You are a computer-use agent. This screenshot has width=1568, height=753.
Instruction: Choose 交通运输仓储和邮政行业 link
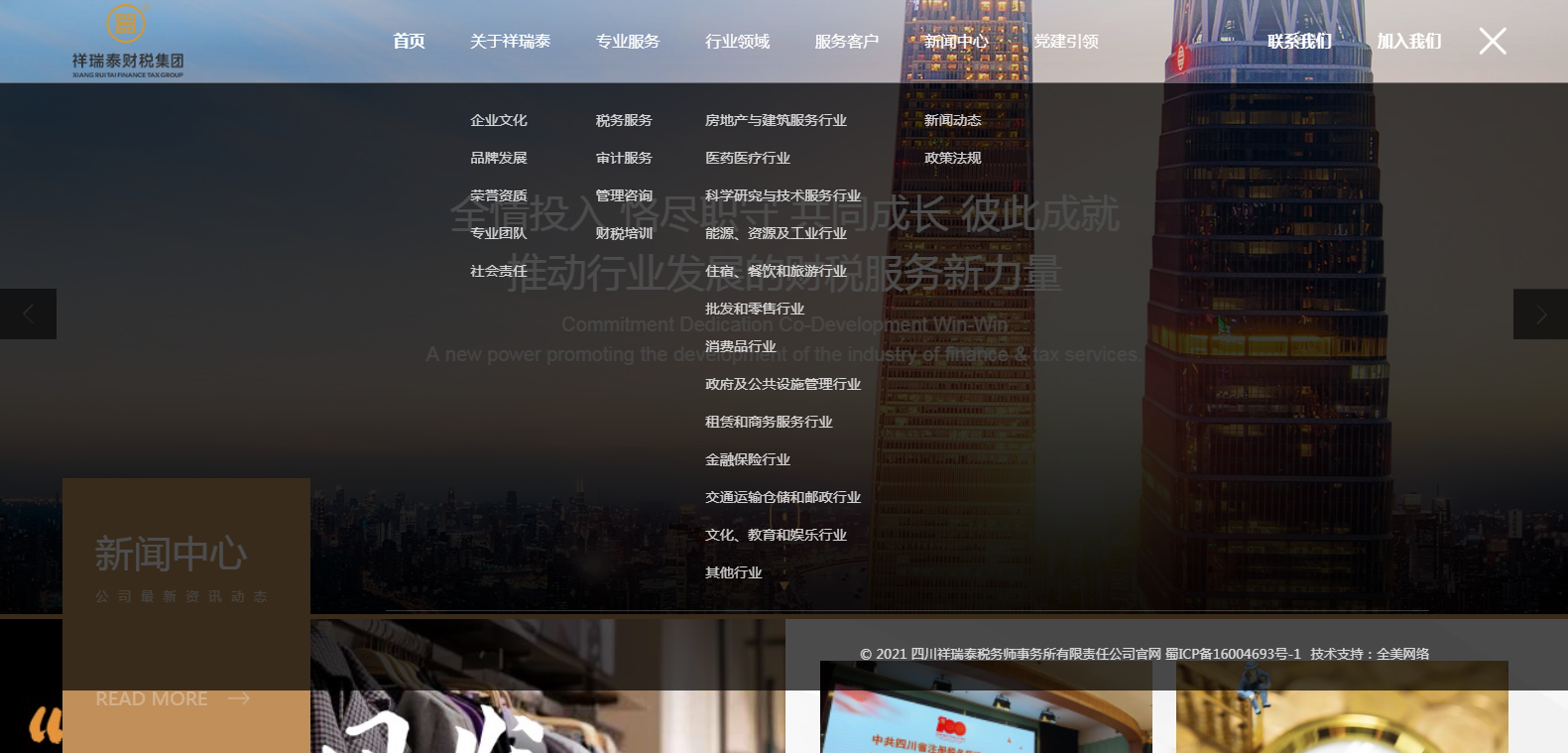(x=783, y=497)
